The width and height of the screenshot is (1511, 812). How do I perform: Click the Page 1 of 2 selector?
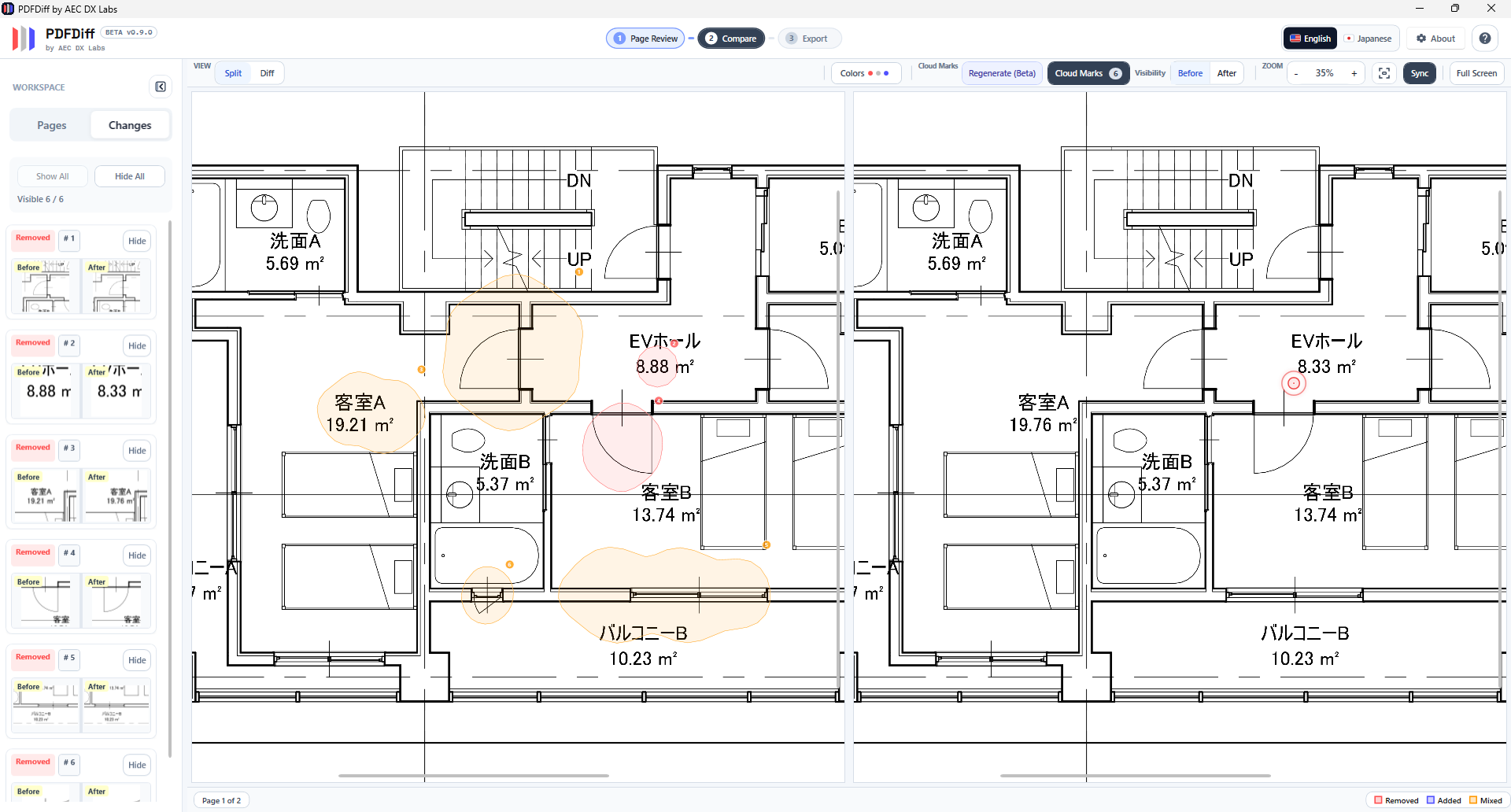[220, 799]
